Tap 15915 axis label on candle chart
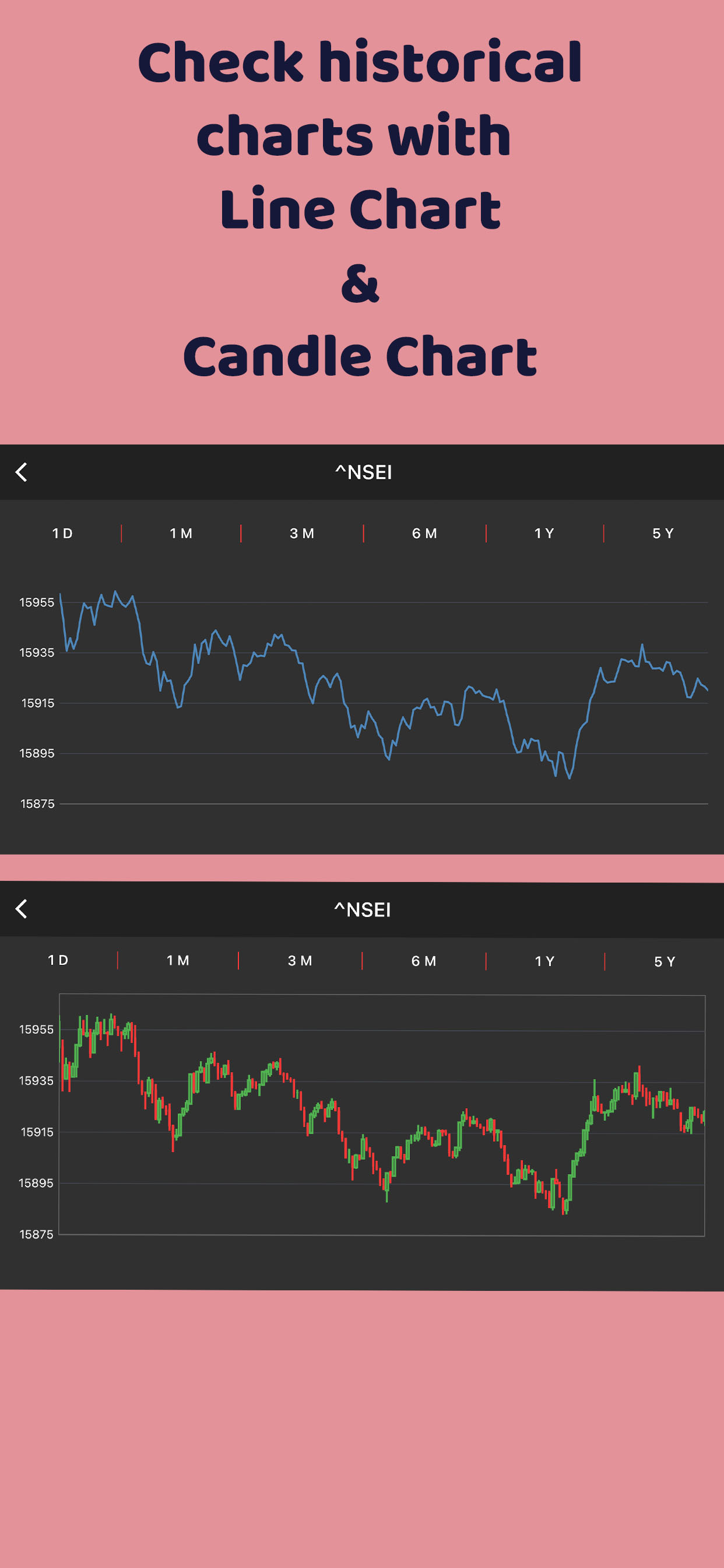This screenshot has width=724, height=1568. (x=37, y=1132)
